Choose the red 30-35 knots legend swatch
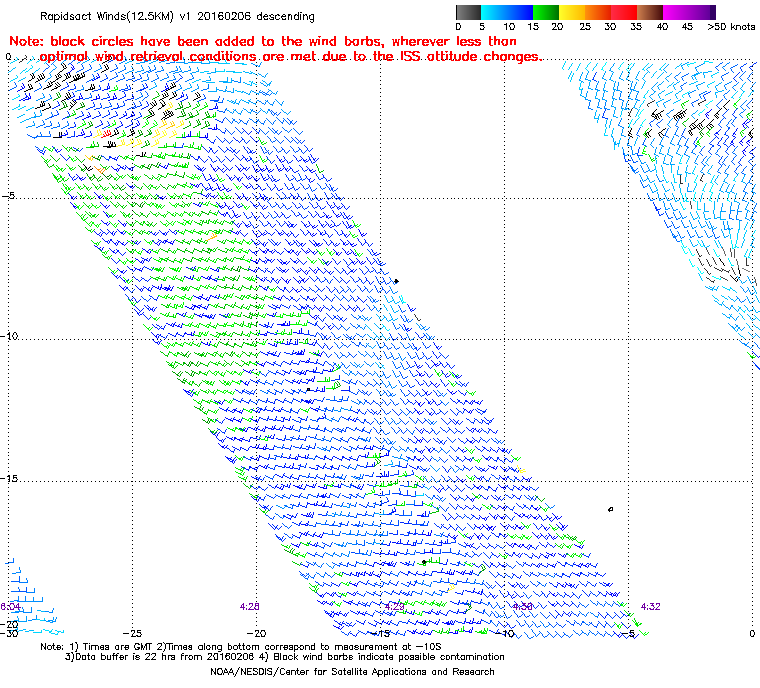Screen dimensions: 760x688 point(624,12)
